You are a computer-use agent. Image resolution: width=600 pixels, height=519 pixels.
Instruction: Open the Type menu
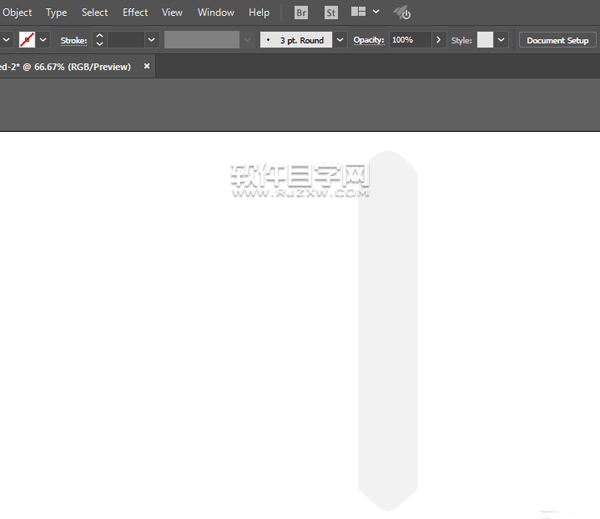pyautogui.click(x=57, y=13)
